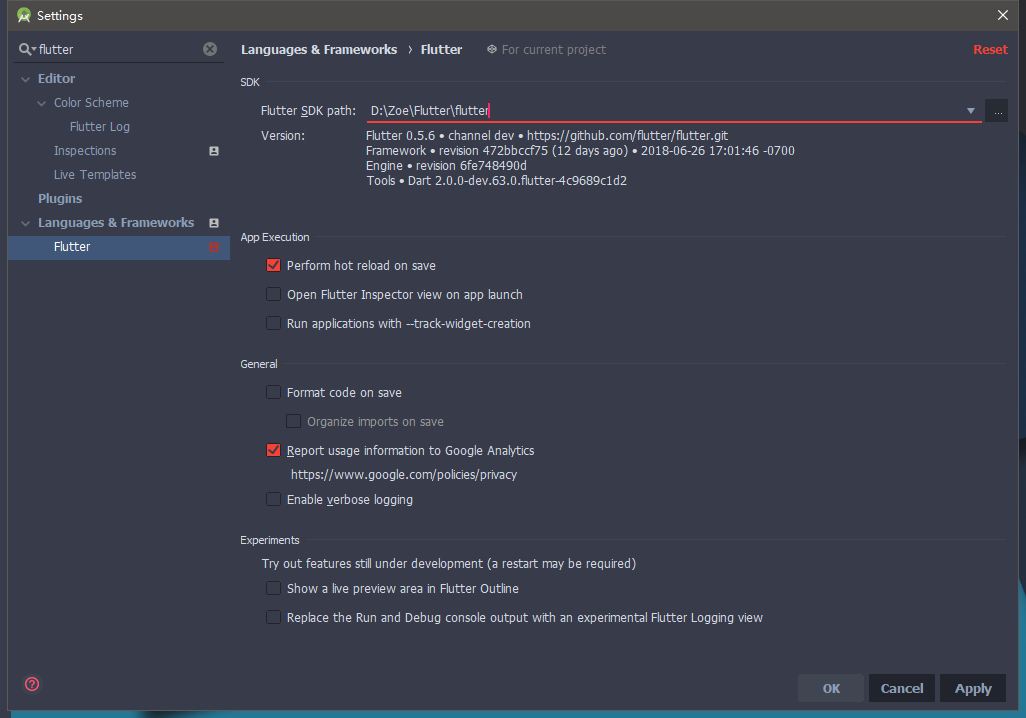Viewport: 1026px width, 718px height.
Task: Open Flutter SDK path dropdown arrow
Action: 971,111
